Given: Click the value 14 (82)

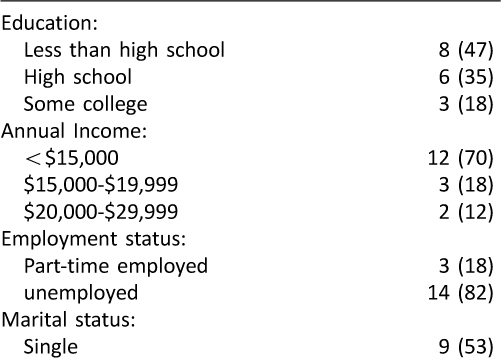Looking at the screenshot, I should (460, 293).
